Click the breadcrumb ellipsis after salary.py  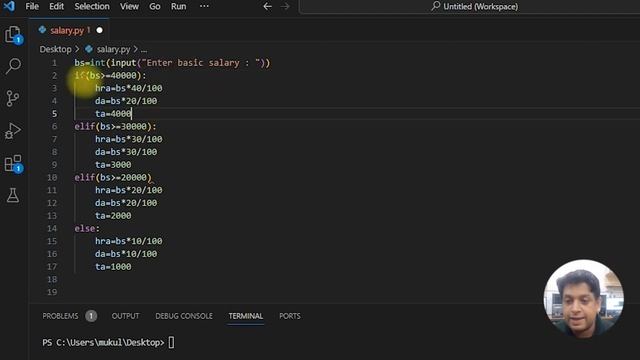coord(144,50)
